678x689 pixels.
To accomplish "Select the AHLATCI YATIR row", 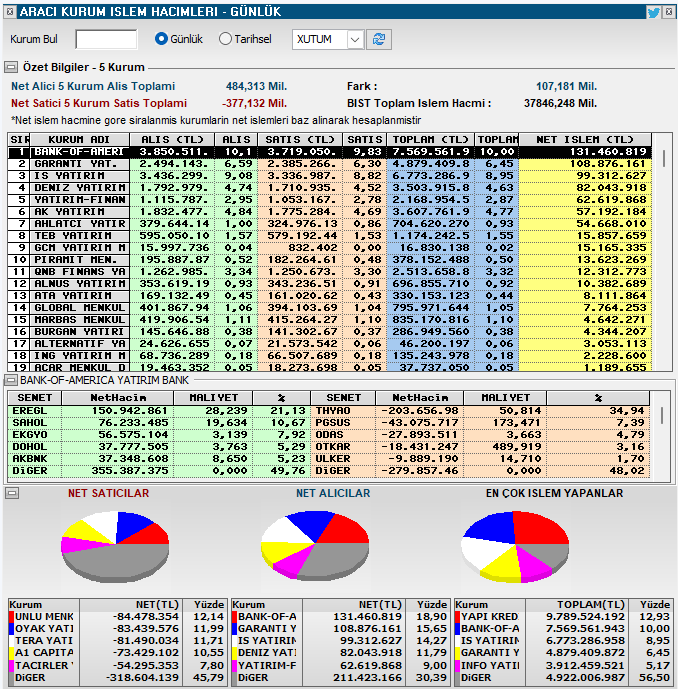I will 330,224.
